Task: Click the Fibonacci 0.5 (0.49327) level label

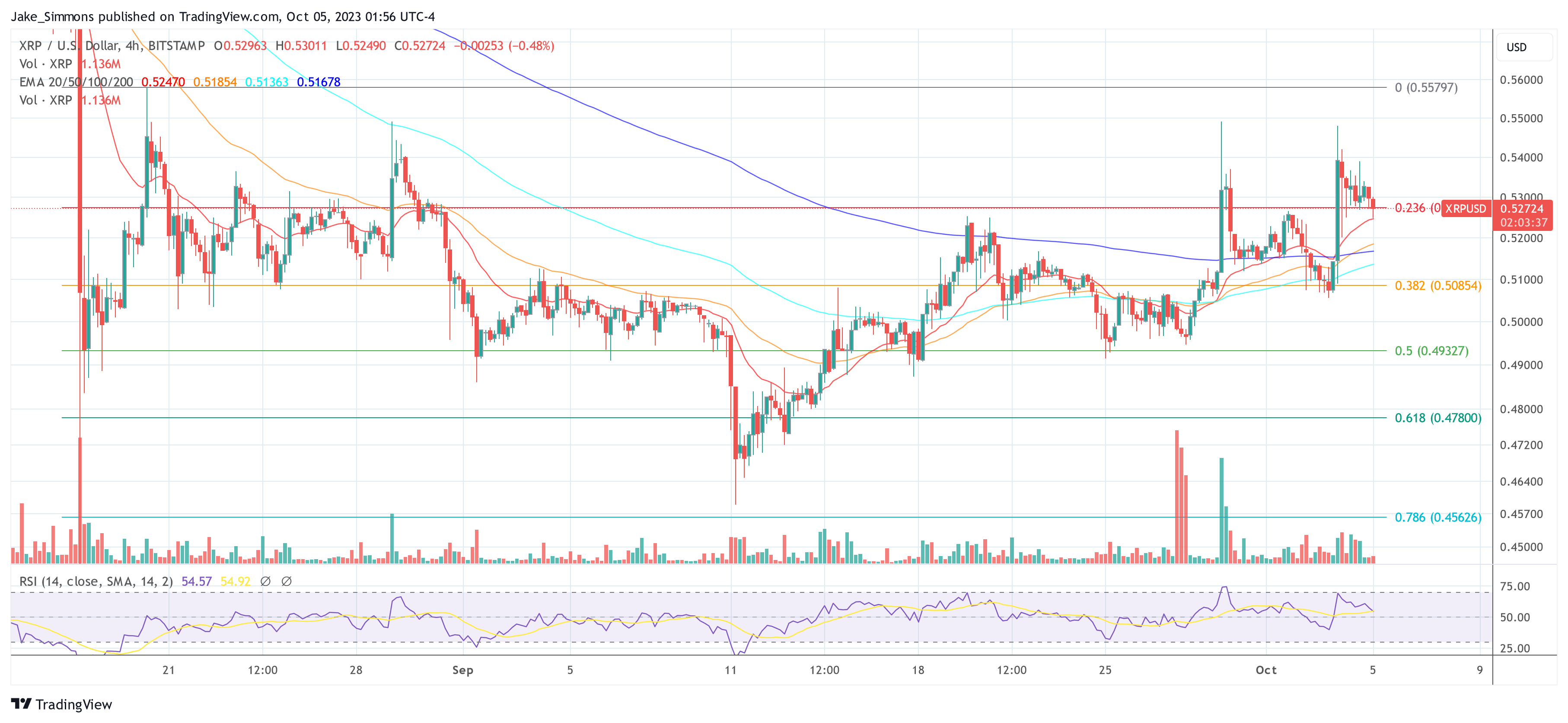Action: coord(1432,350)
